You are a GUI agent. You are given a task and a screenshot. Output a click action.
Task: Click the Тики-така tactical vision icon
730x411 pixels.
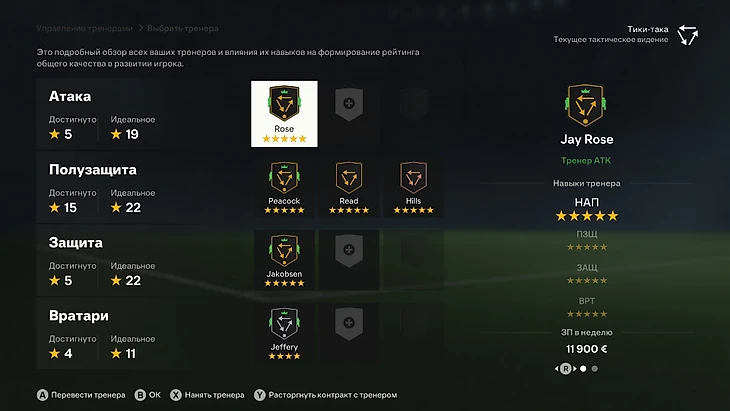click(687, 35)
